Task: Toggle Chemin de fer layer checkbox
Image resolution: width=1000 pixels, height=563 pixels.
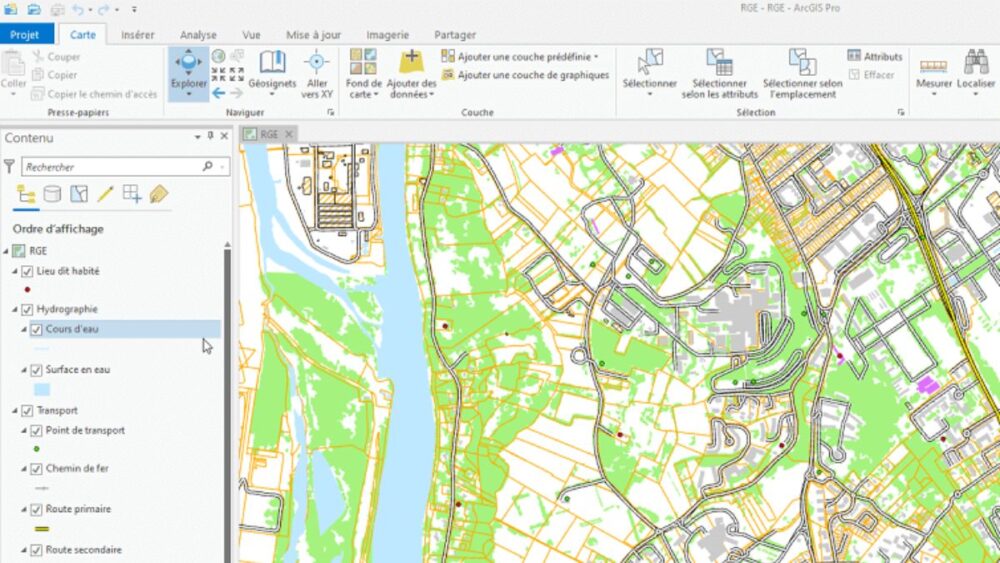Action: click(36, 469)
